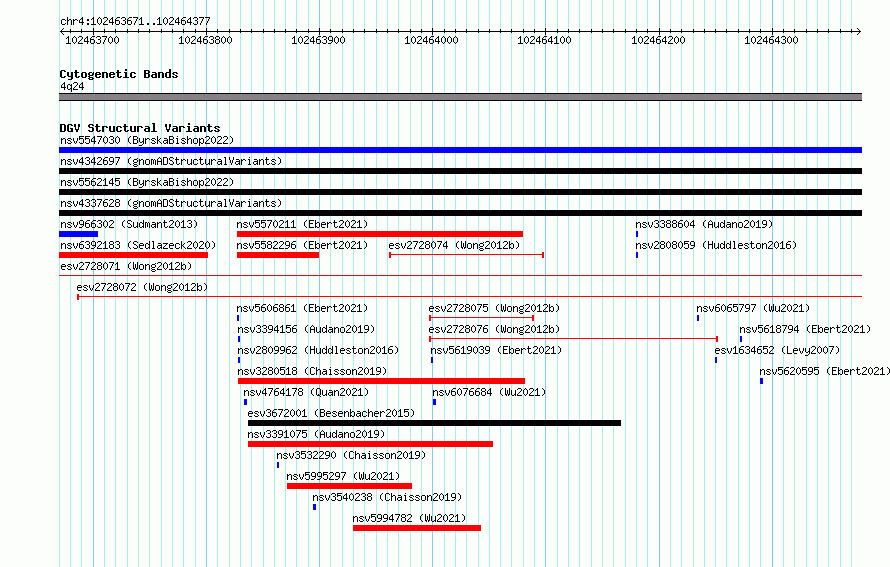
Task: Click nsv5995297 (Wu2021) label
Action: coord(343,476)
